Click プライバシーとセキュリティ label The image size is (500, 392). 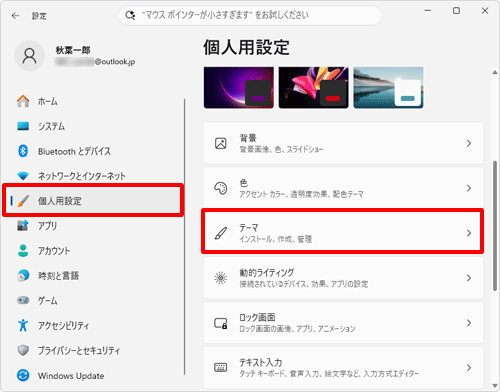click(79, 351)
